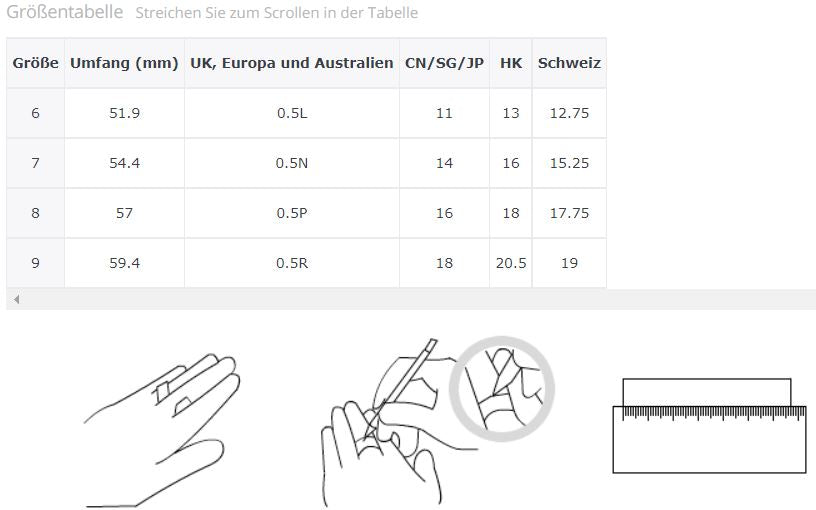816x510 pixels.
Task: Select the size 6 row cell
Action: (x=35, y=113)
